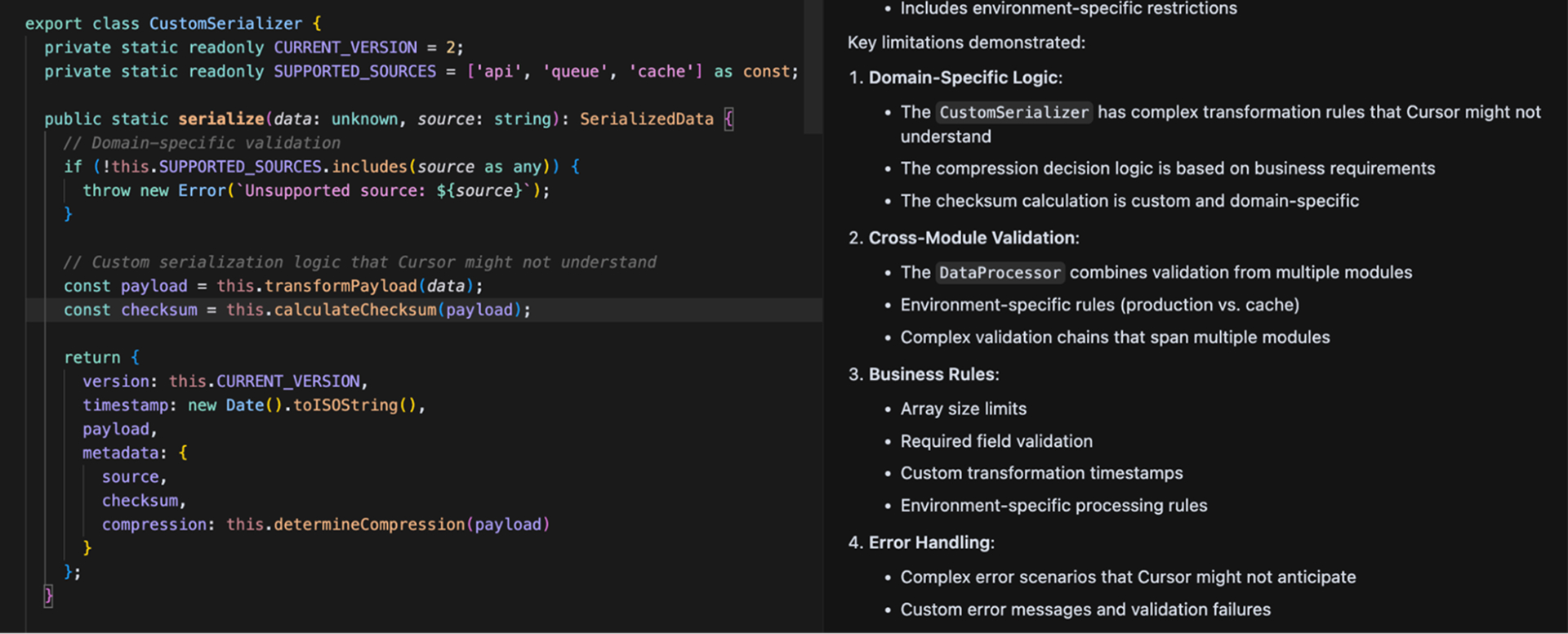Click 'Environment-specific rules (production vs. cache)' bullet
Screen dimensions: 1568x634
tap(1099, 305)
